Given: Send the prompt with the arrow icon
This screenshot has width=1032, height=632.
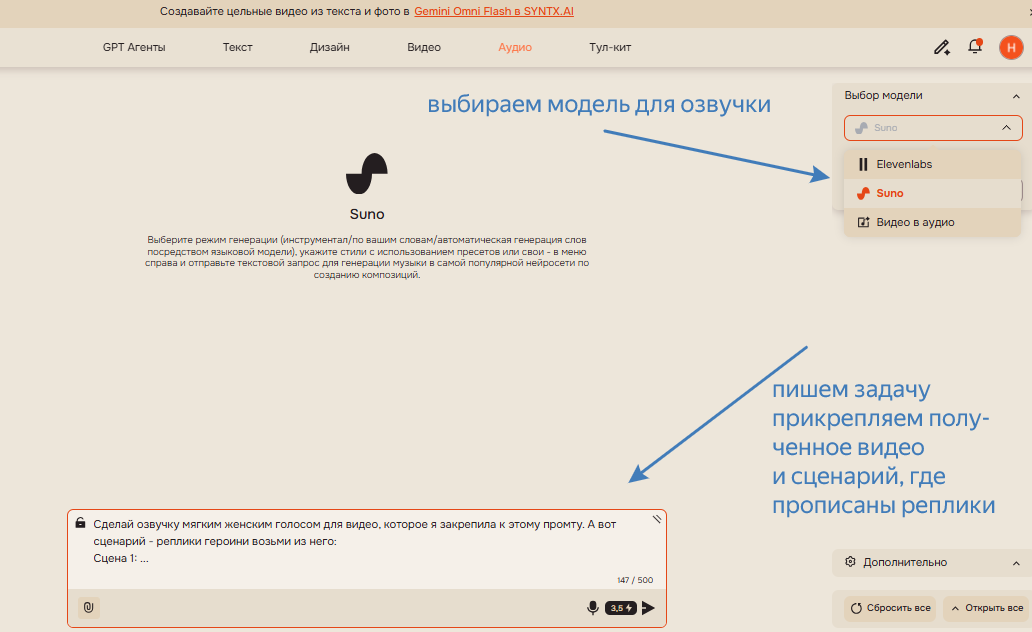Looking at the screenshot, I should [x=648, y=608].
